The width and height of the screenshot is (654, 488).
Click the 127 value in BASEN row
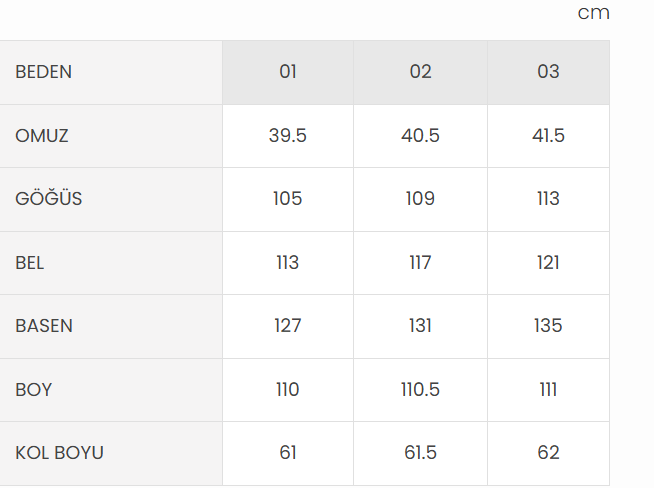coord(288,326)
